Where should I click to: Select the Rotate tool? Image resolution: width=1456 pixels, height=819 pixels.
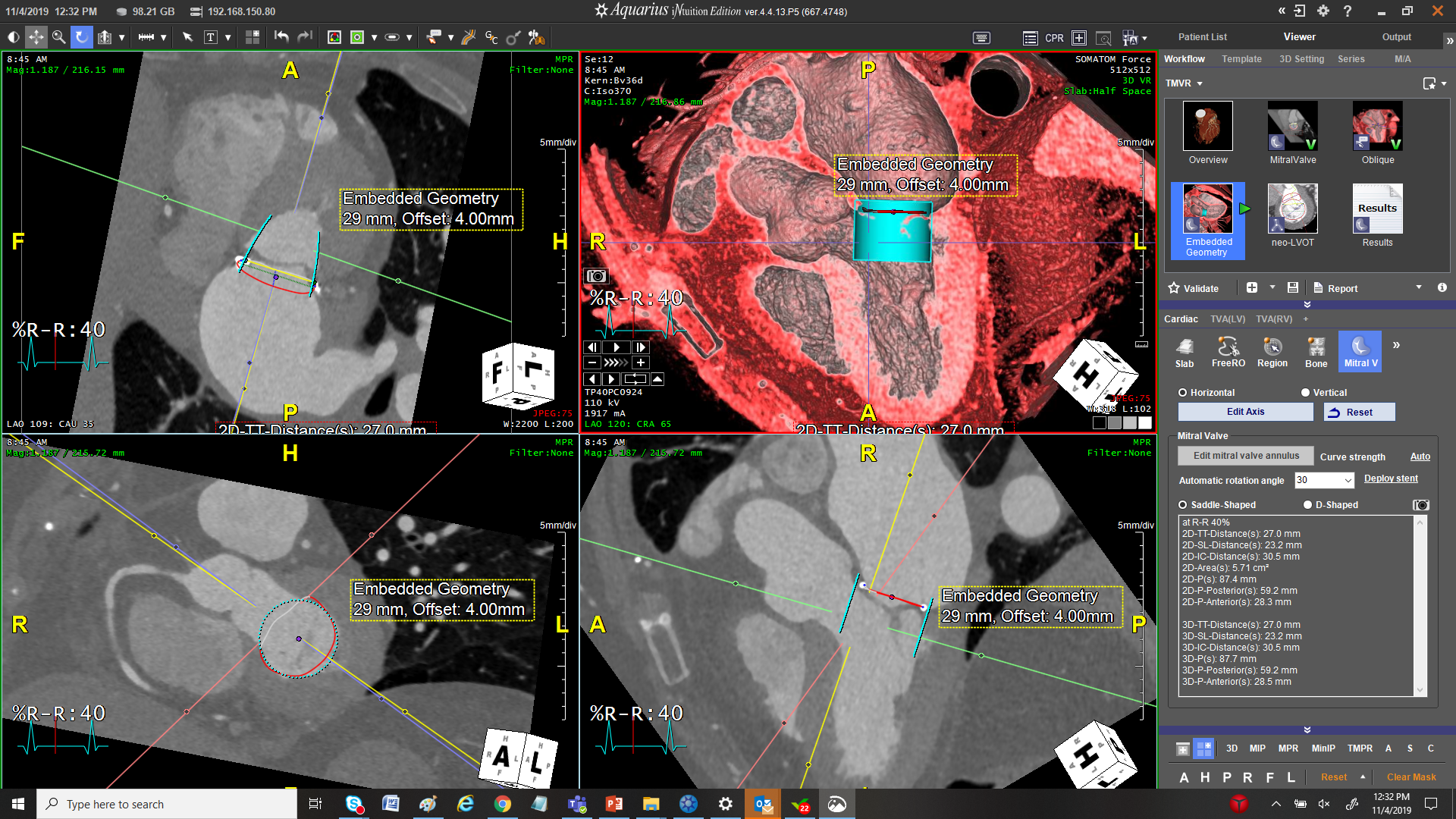pyautogui.click(x=81, y=36)
